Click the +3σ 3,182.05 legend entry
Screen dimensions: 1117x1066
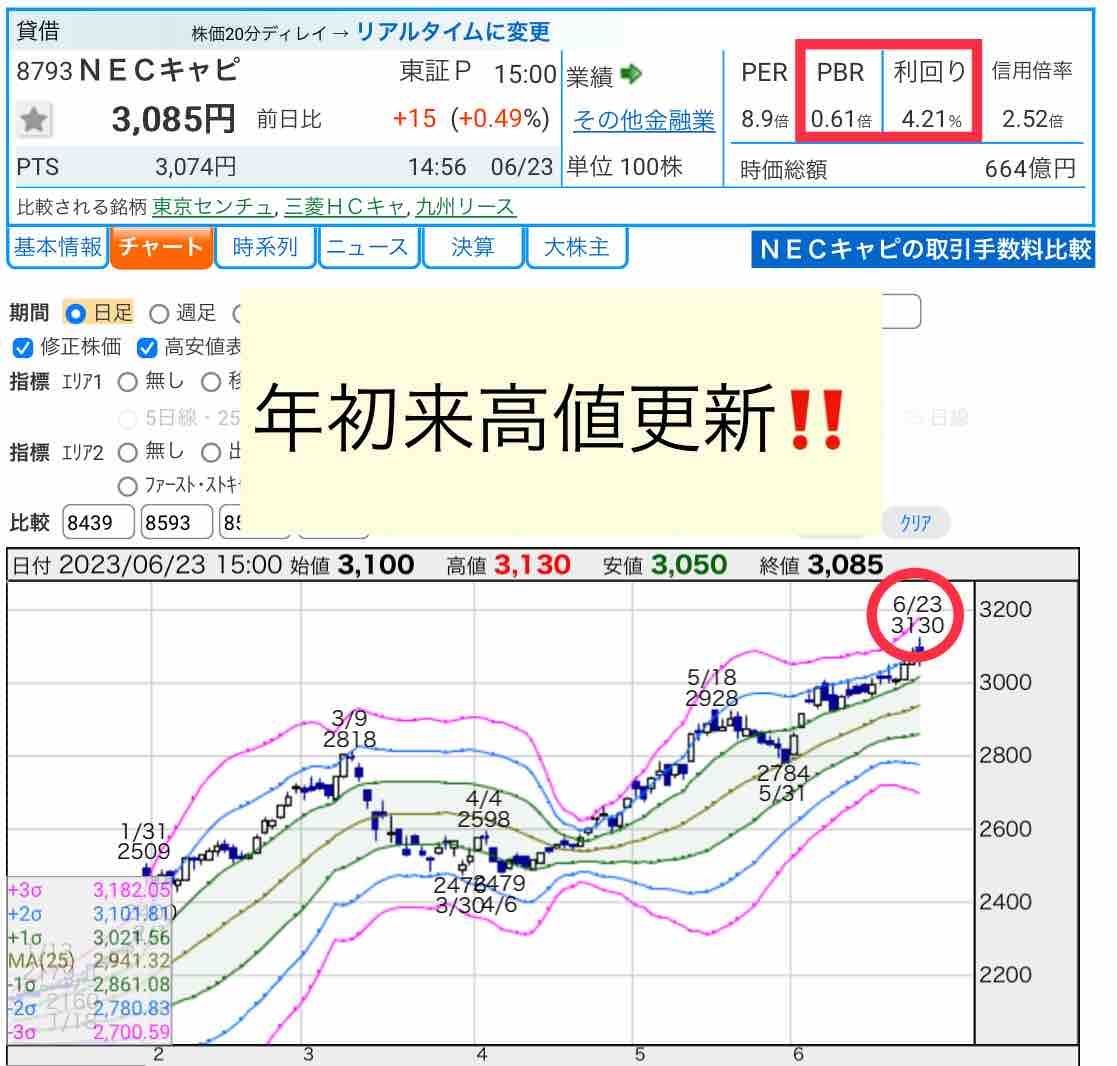(89, 889)
